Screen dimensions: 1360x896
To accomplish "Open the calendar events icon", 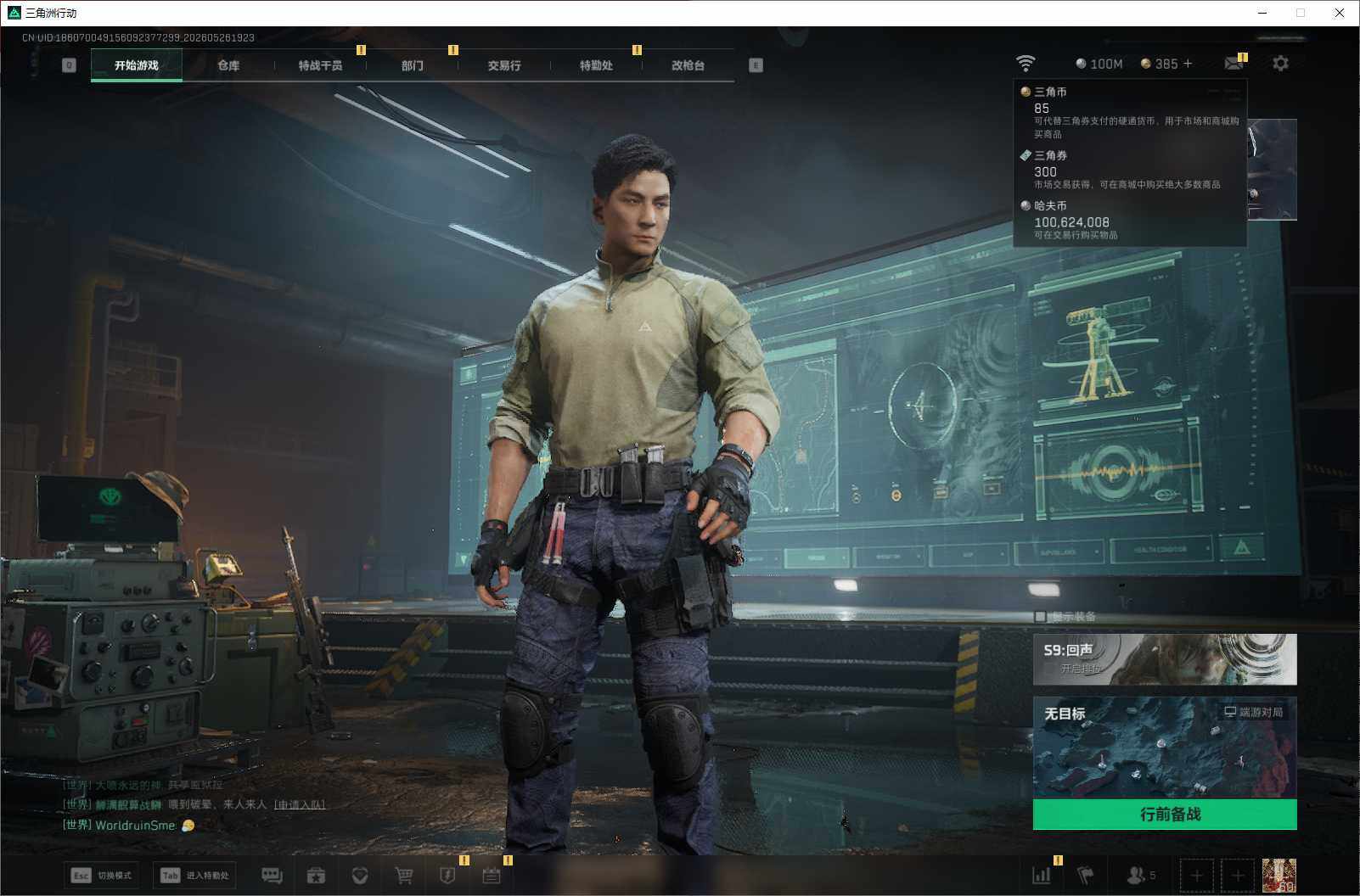I will tap(492, 876).
